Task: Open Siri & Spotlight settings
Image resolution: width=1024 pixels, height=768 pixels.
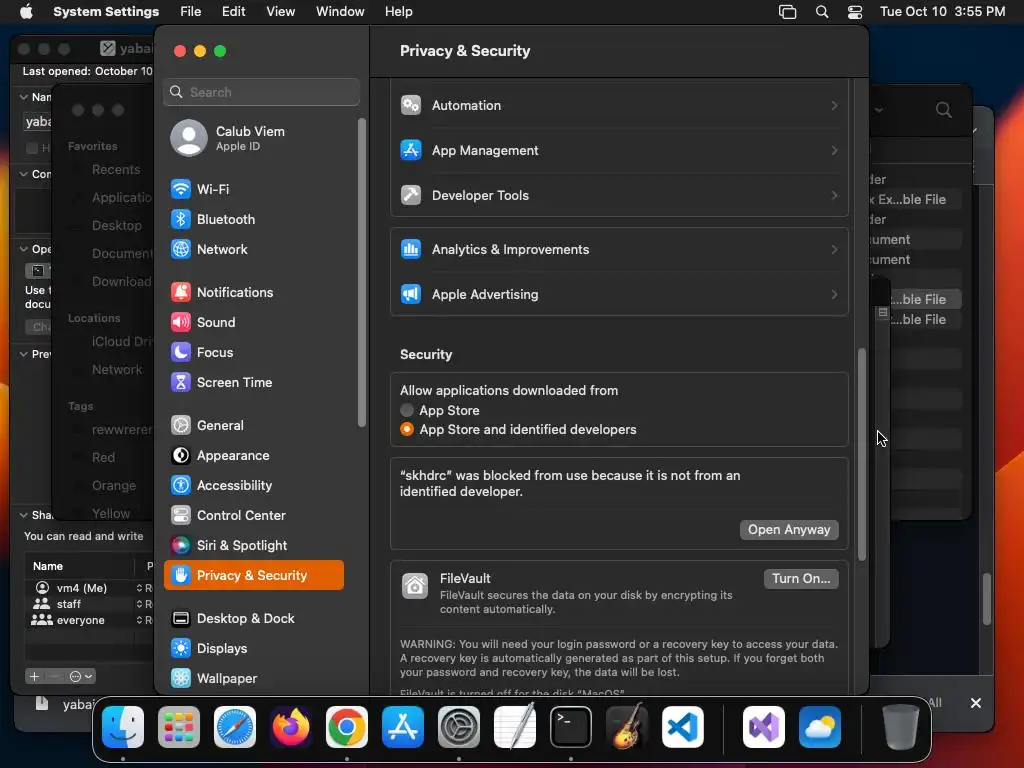Action: 254,546
